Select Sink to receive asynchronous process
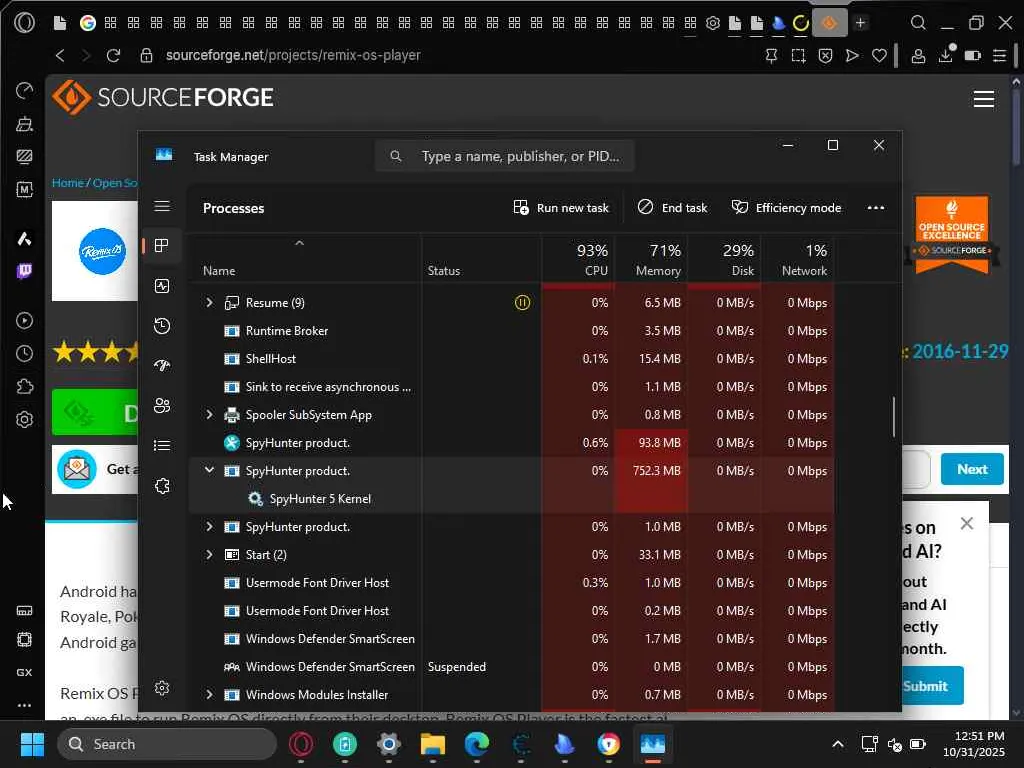This screenshot has width=1024, height=768. click(x=511, y=387)
